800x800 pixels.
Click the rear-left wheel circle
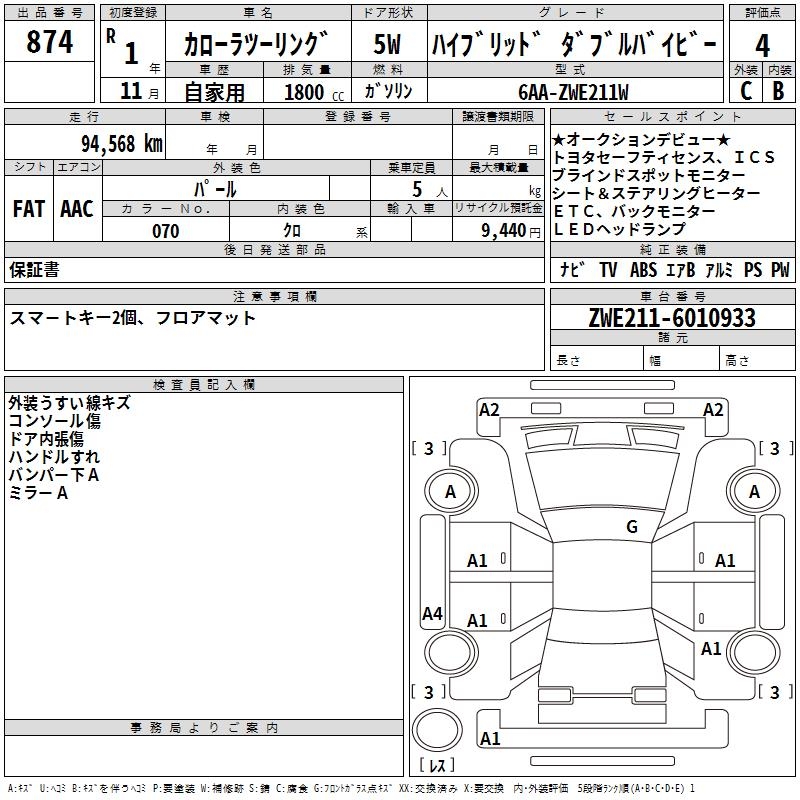coord(451,652)
